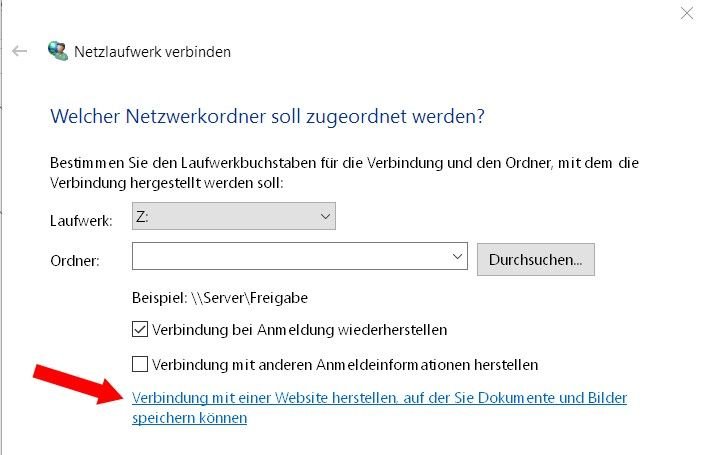707x455 pixels.
Task: Click the 'Netzlaufwerk verbinden' window title
Action: click(x=152, y=51)
